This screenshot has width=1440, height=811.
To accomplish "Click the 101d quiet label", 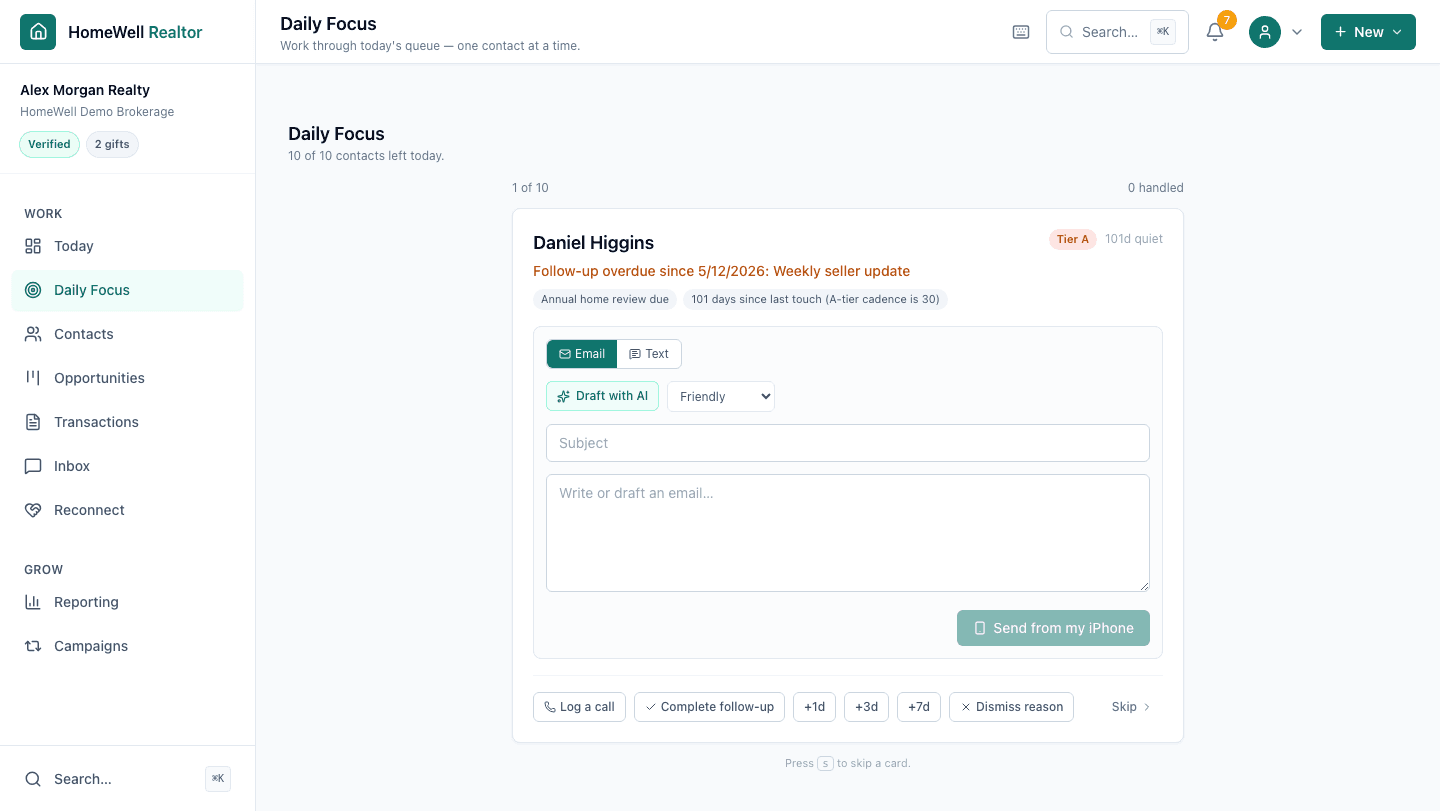I will tap(1134, 239).
